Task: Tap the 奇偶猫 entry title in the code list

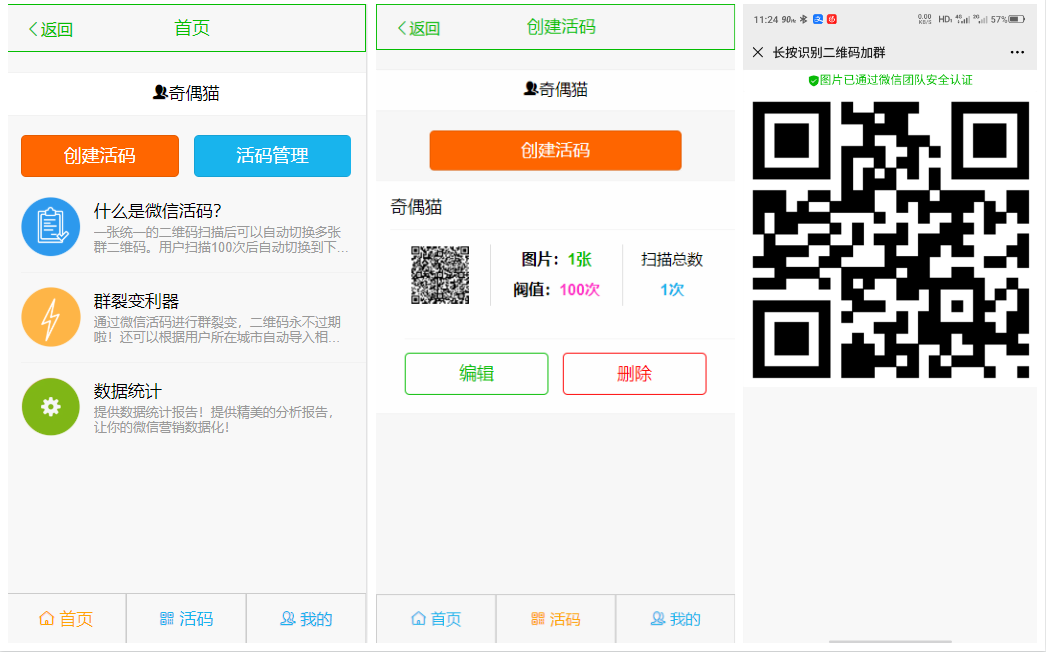Action: (x=416, y=208)
